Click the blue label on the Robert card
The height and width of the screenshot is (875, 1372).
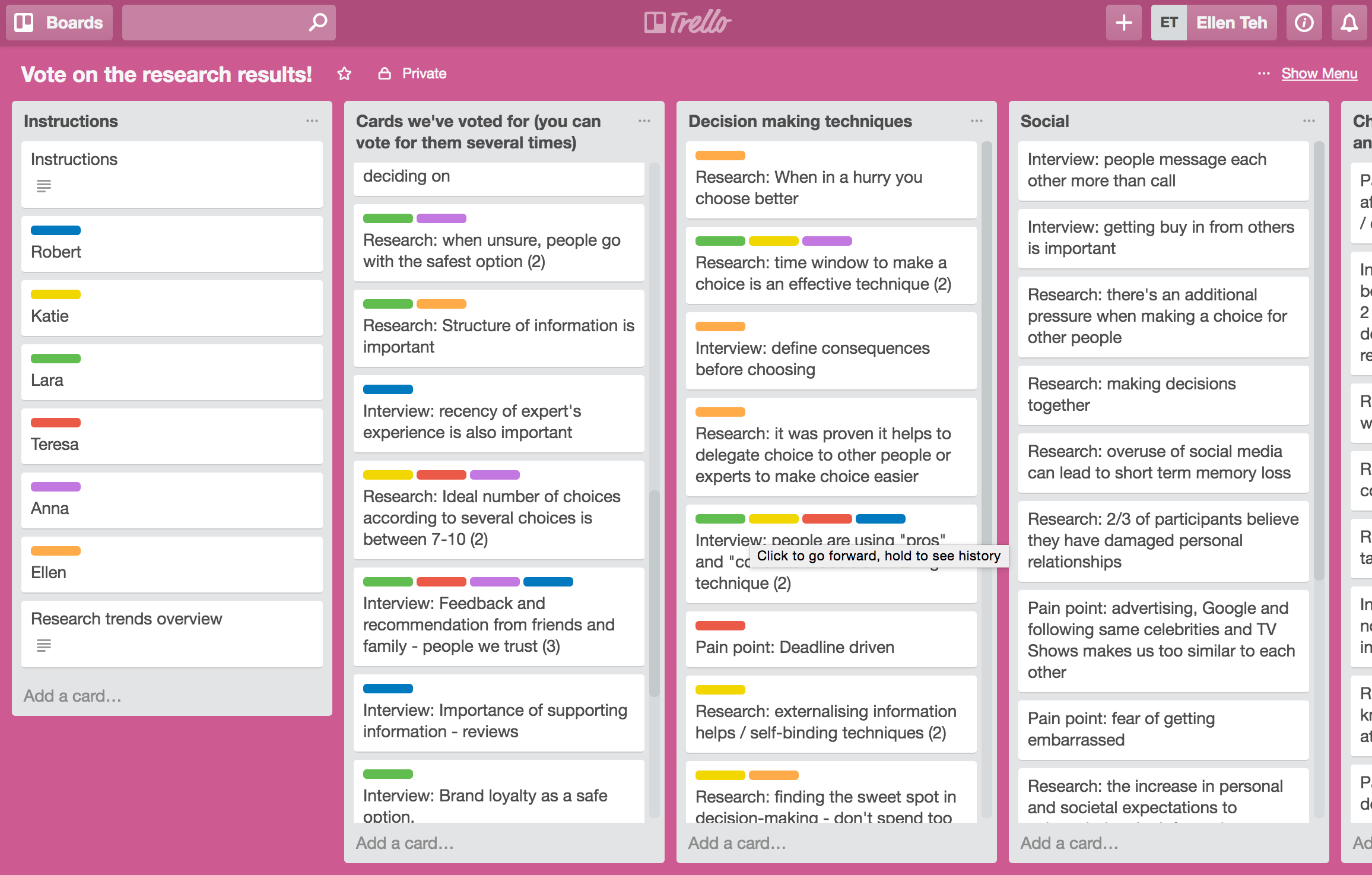point(56,230)
